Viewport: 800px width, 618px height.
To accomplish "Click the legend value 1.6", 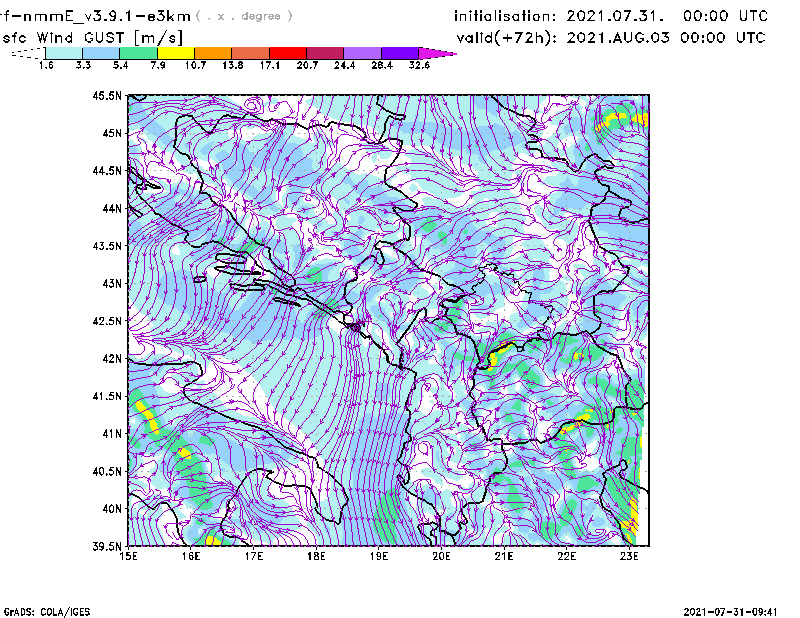I will click(x=46, y=65).
